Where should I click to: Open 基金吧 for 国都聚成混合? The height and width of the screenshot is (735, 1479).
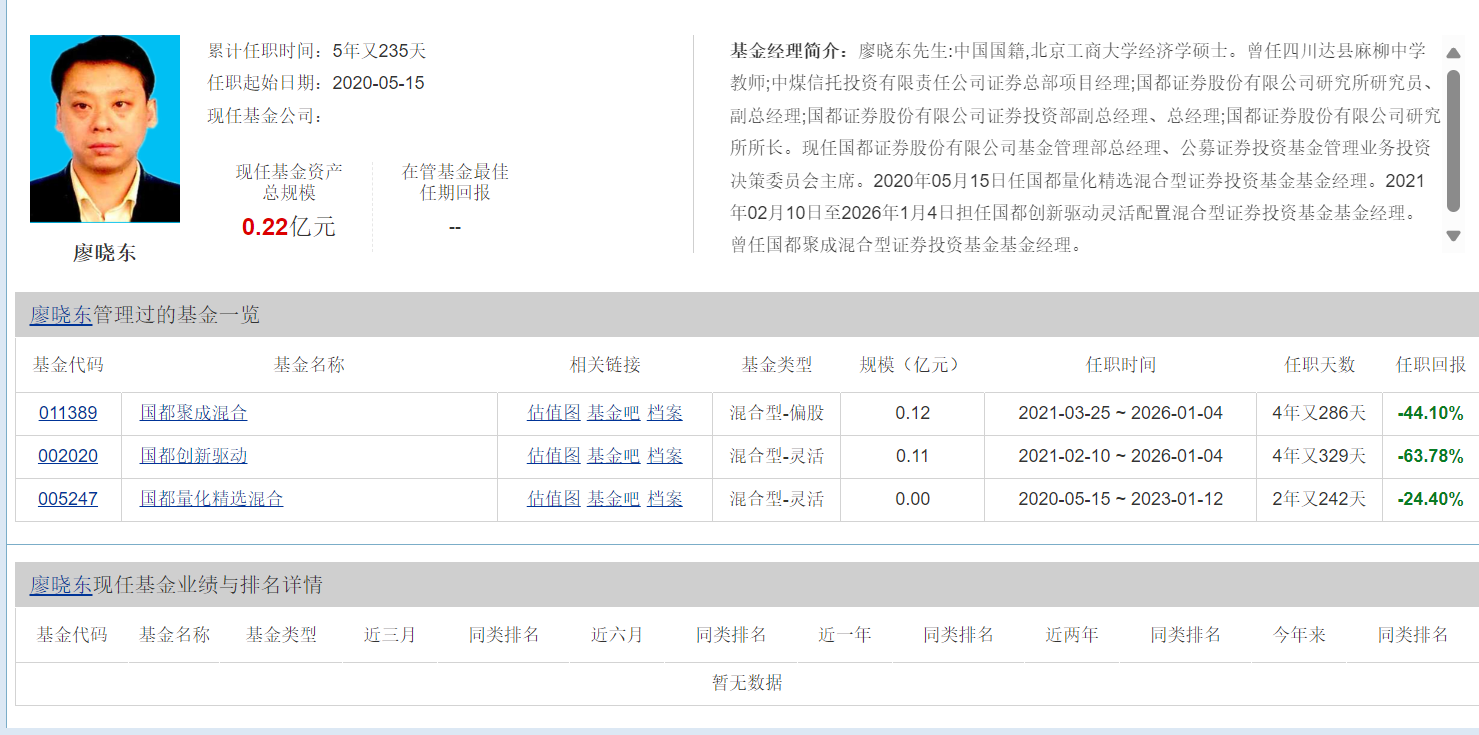613,413
